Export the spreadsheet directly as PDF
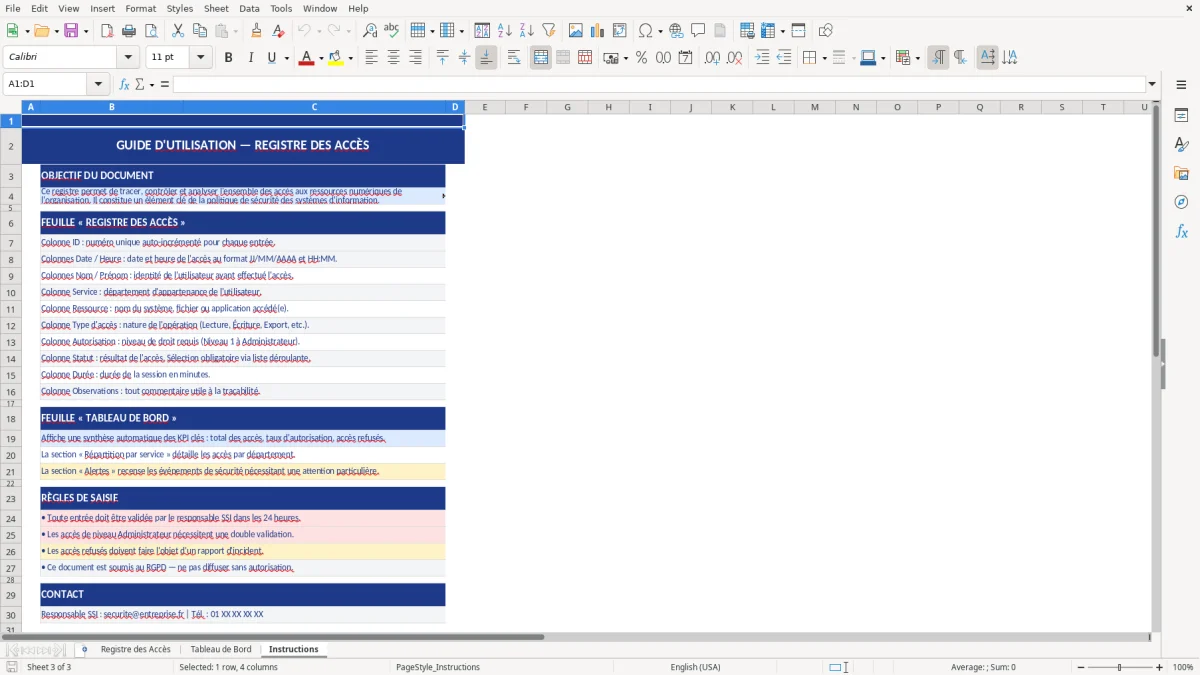Screen dimensions: 1200x675 coord(107,31)
